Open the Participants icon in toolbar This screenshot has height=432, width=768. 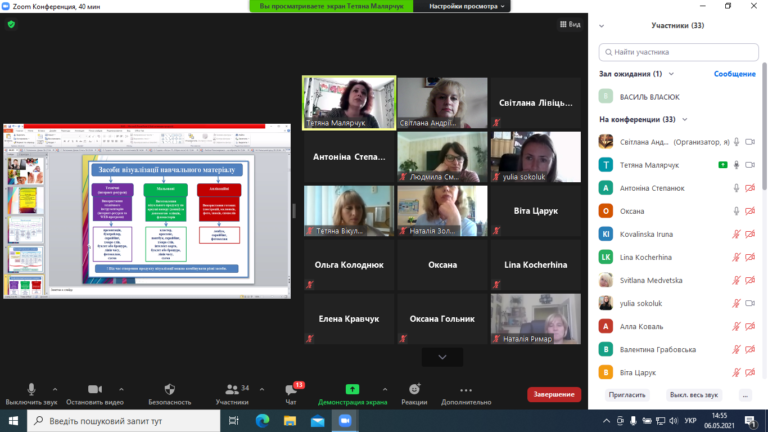232,389
